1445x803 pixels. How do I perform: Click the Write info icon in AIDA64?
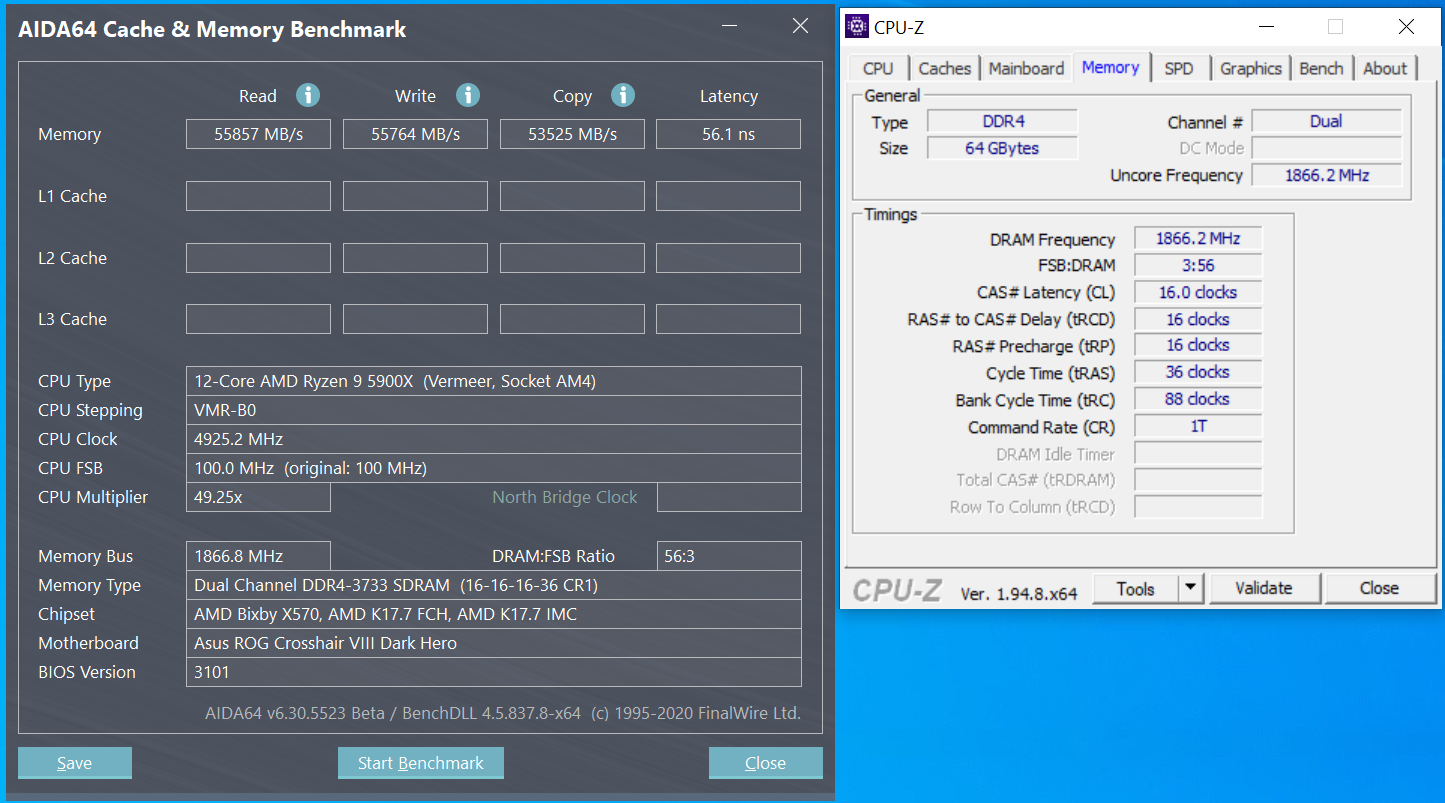click(468, 95)
